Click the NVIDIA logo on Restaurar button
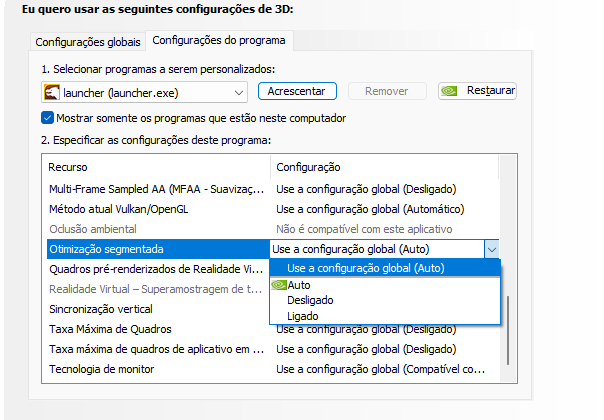The width and height of the screenshot is (604, 420). (x=451, y=91)
